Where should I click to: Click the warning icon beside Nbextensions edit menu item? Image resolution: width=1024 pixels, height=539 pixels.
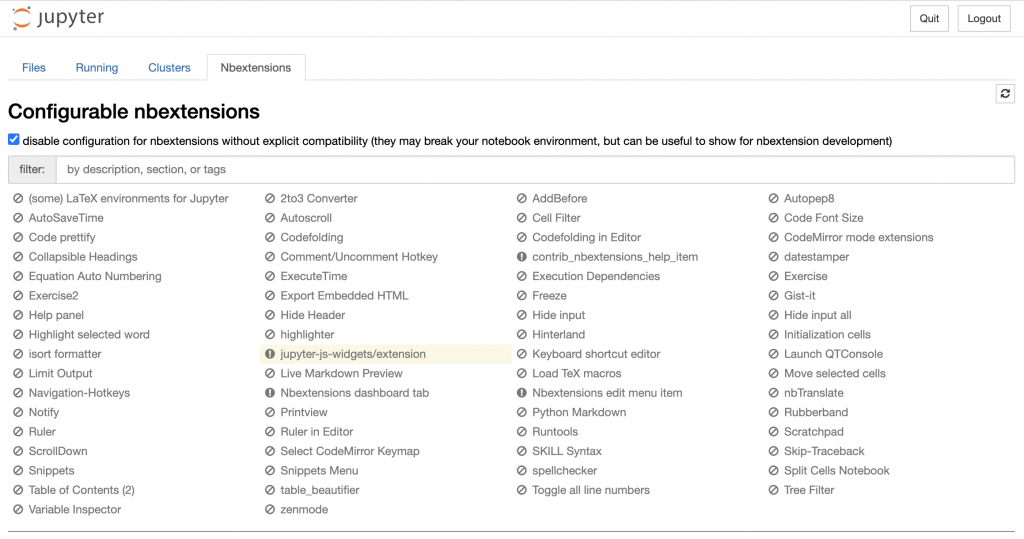[x=521, y=393]
